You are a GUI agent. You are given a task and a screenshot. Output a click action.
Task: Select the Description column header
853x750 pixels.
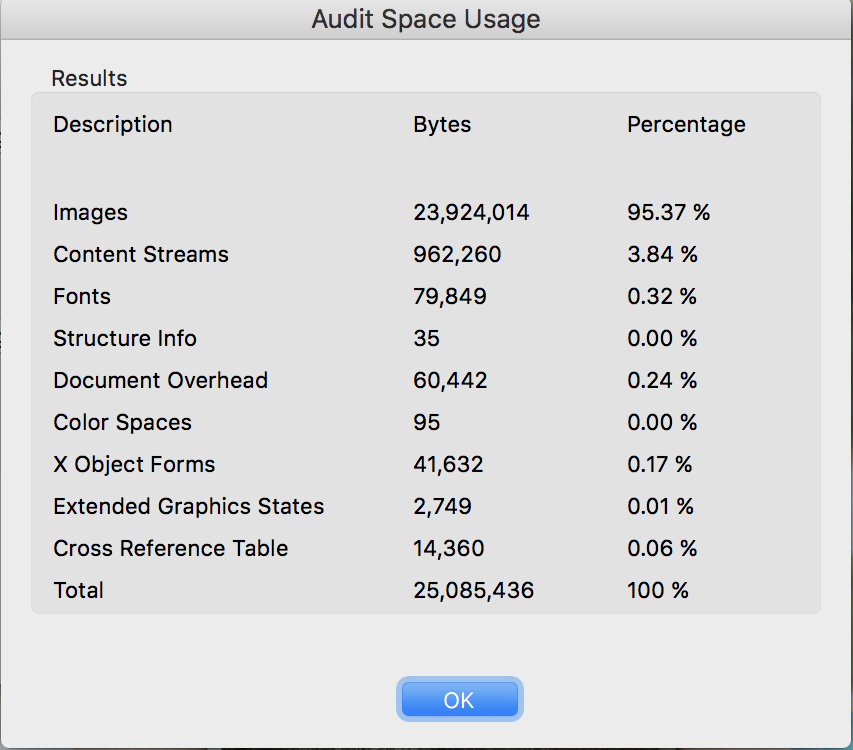pyautogui.click(x=113, y=125)
